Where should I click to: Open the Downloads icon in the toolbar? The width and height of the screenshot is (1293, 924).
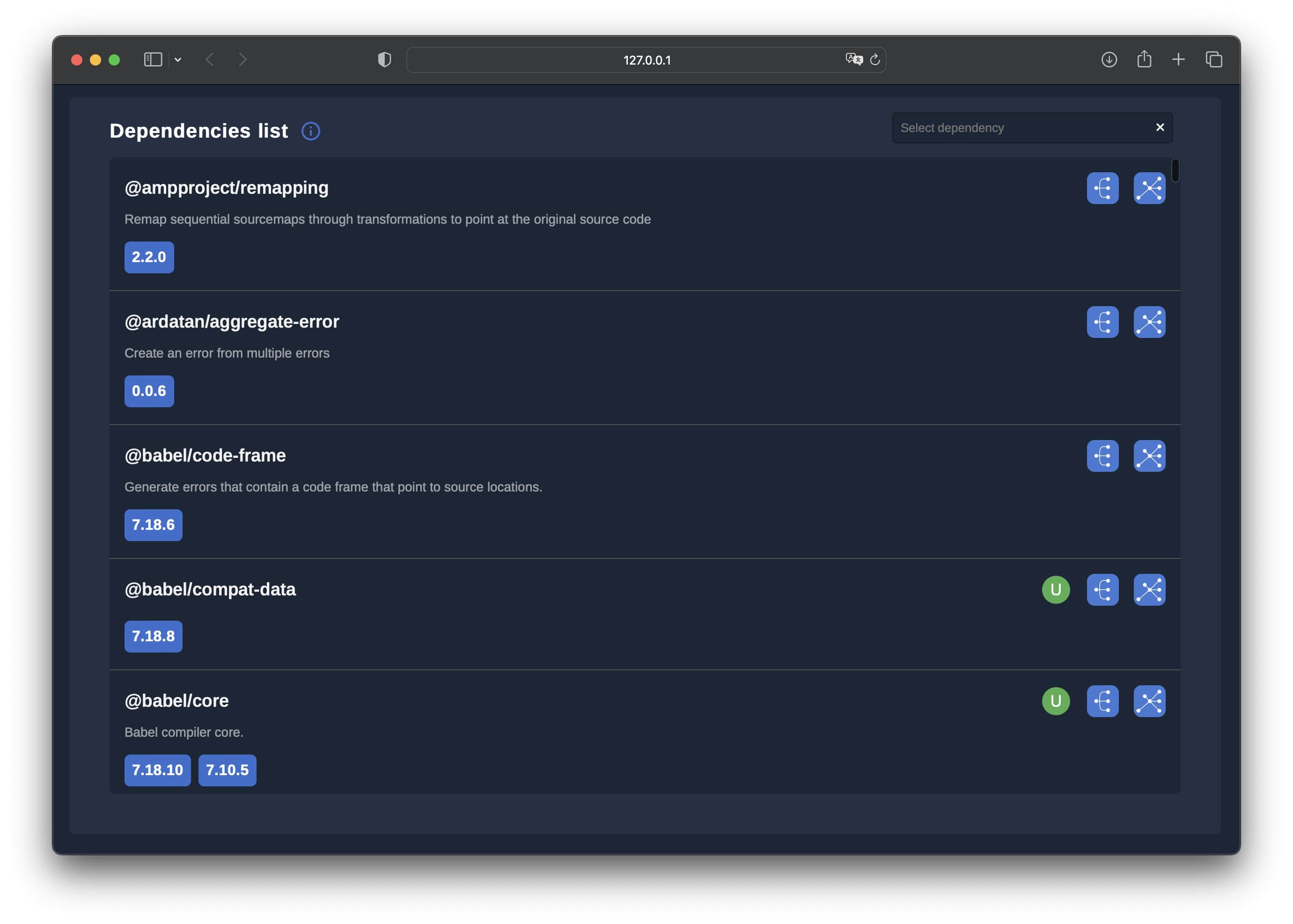(x=1108, y=59)
